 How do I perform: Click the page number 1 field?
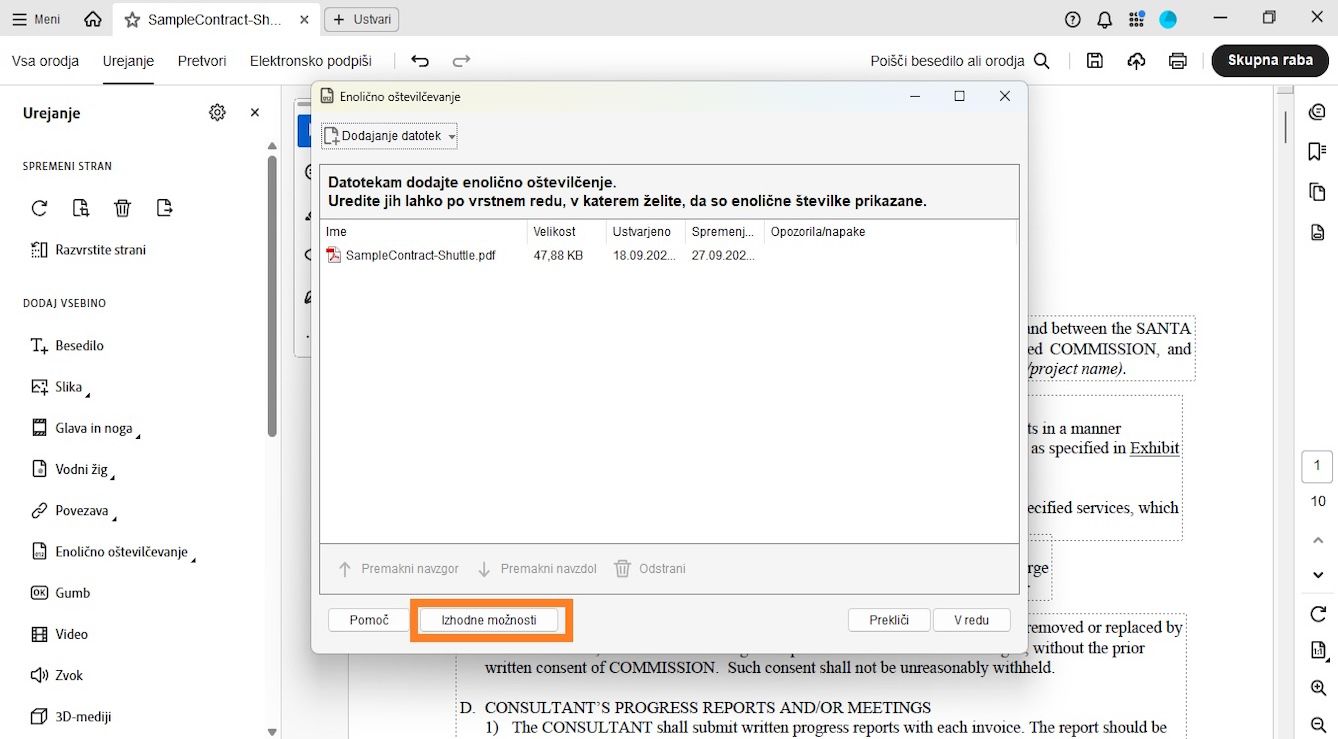tap(1317, 466)
